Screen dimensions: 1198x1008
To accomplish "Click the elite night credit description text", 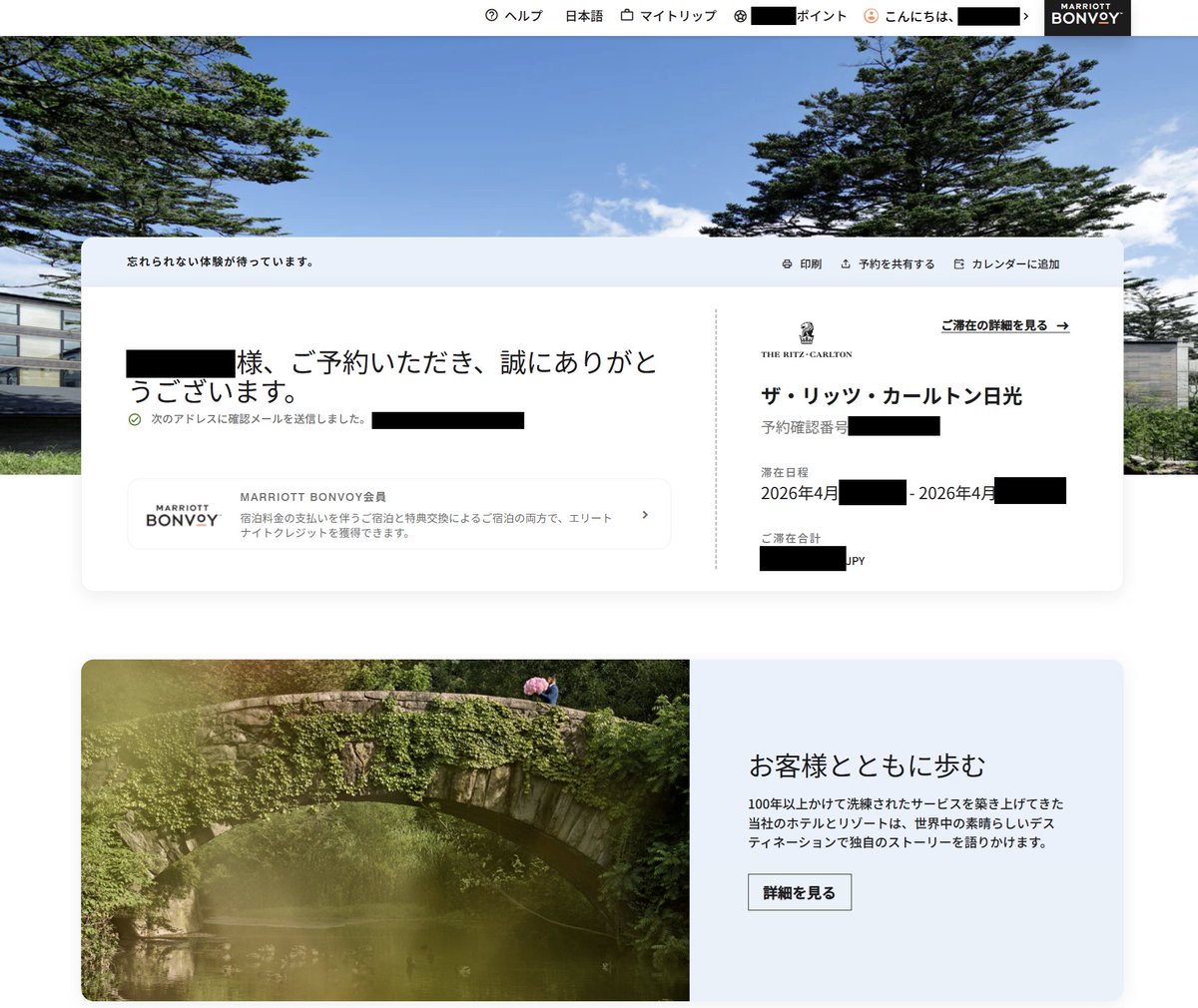I will click(426, 526).
